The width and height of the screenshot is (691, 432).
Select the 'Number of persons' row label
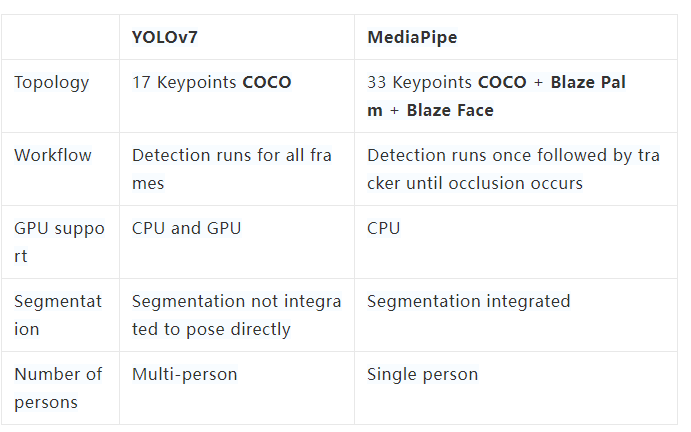pos(58,388)
